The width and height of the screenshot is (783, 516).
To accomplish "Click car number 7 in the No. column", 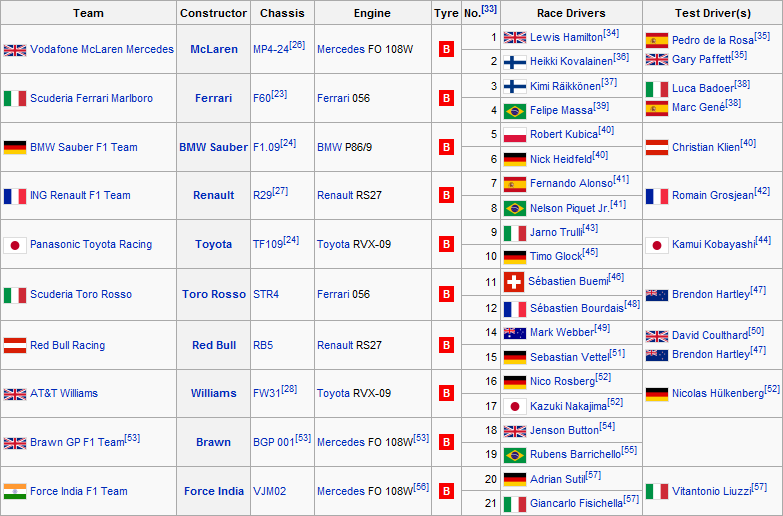I will click(x=494, y=183).
